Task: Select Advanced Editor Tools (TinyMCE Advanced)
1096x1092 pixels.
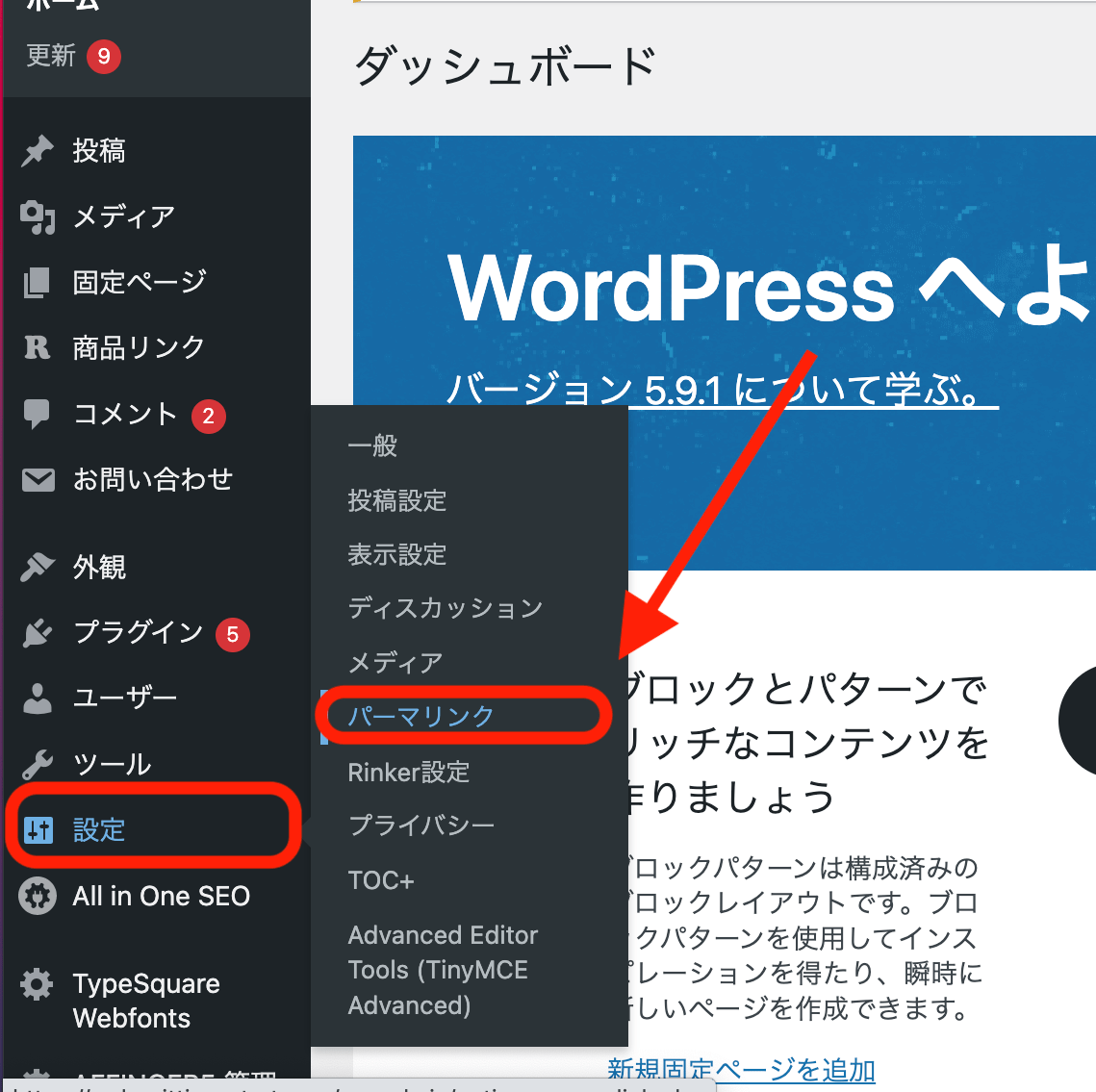Action: tap(444, 971)
